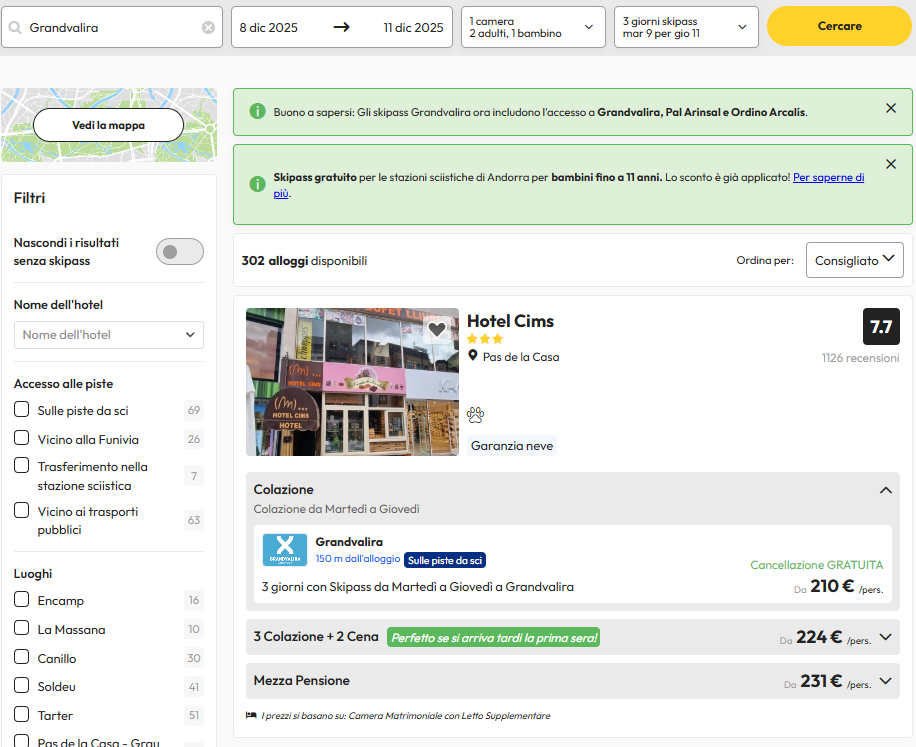Click Cancellazione GRATUITA text

tap(817, 565)
